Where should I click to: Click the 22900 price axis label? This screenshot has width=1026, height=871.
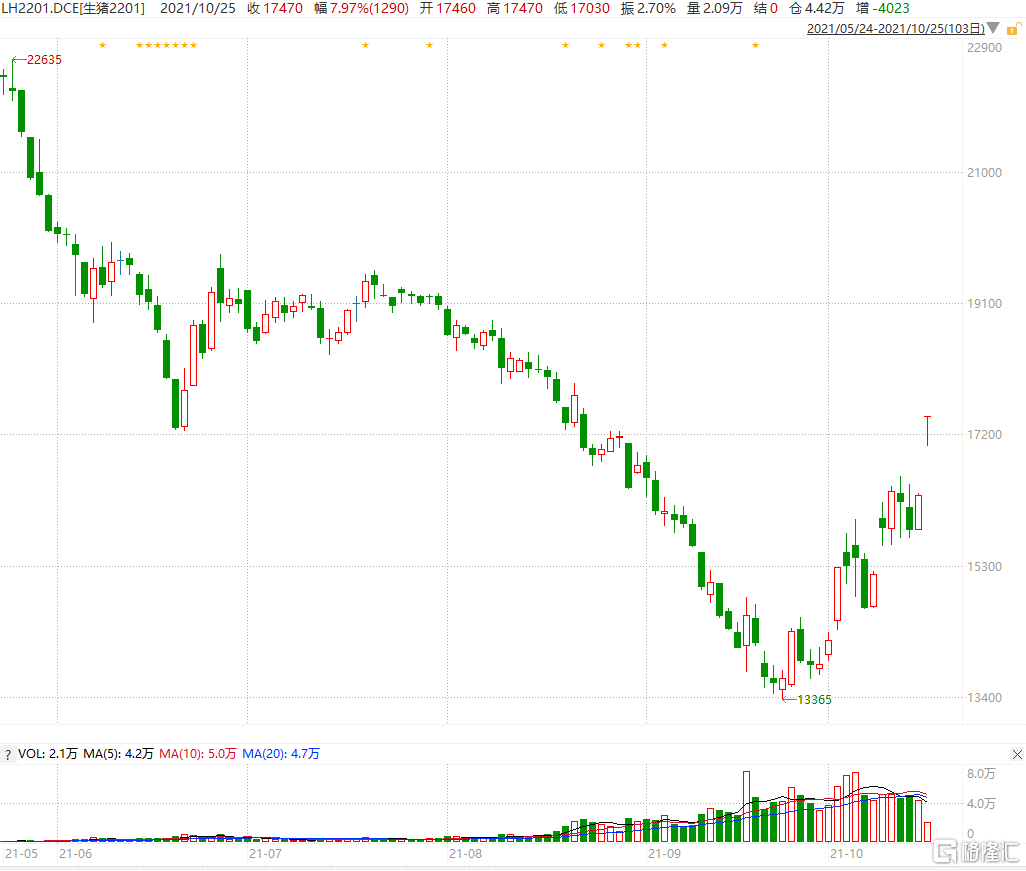[x=984, y=48]
